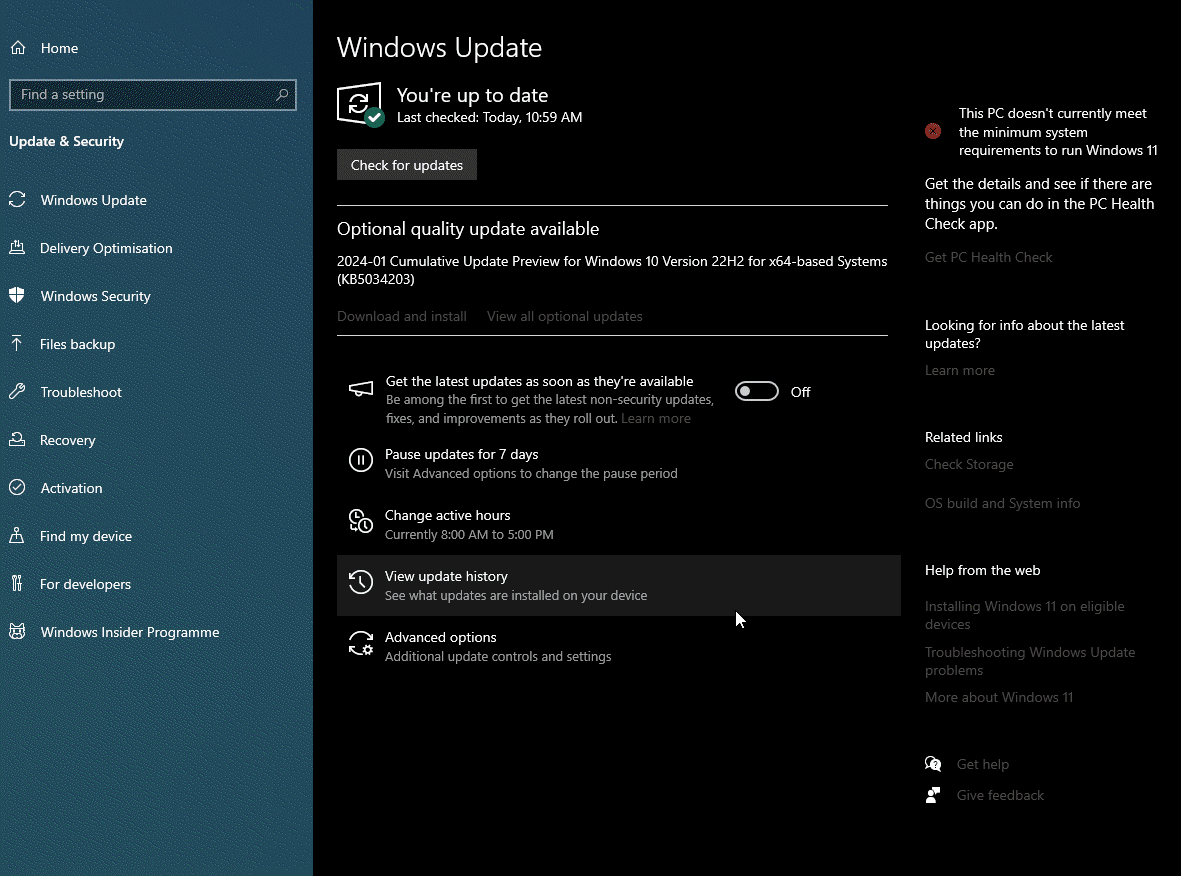Click the KB5034203 cumulative update text
1181x876 pixels.
click(x=612, y=270)
